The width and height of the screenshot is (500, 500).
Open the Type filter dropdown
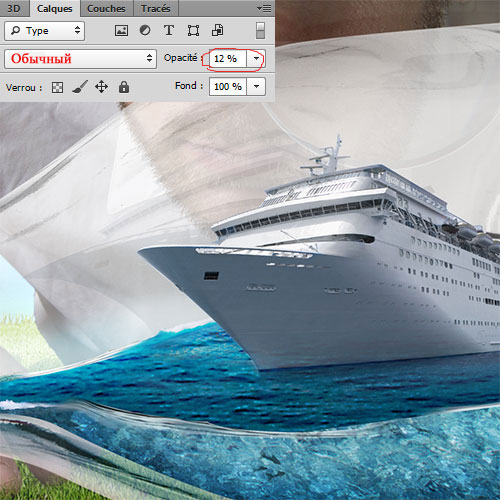click(44, 31)
